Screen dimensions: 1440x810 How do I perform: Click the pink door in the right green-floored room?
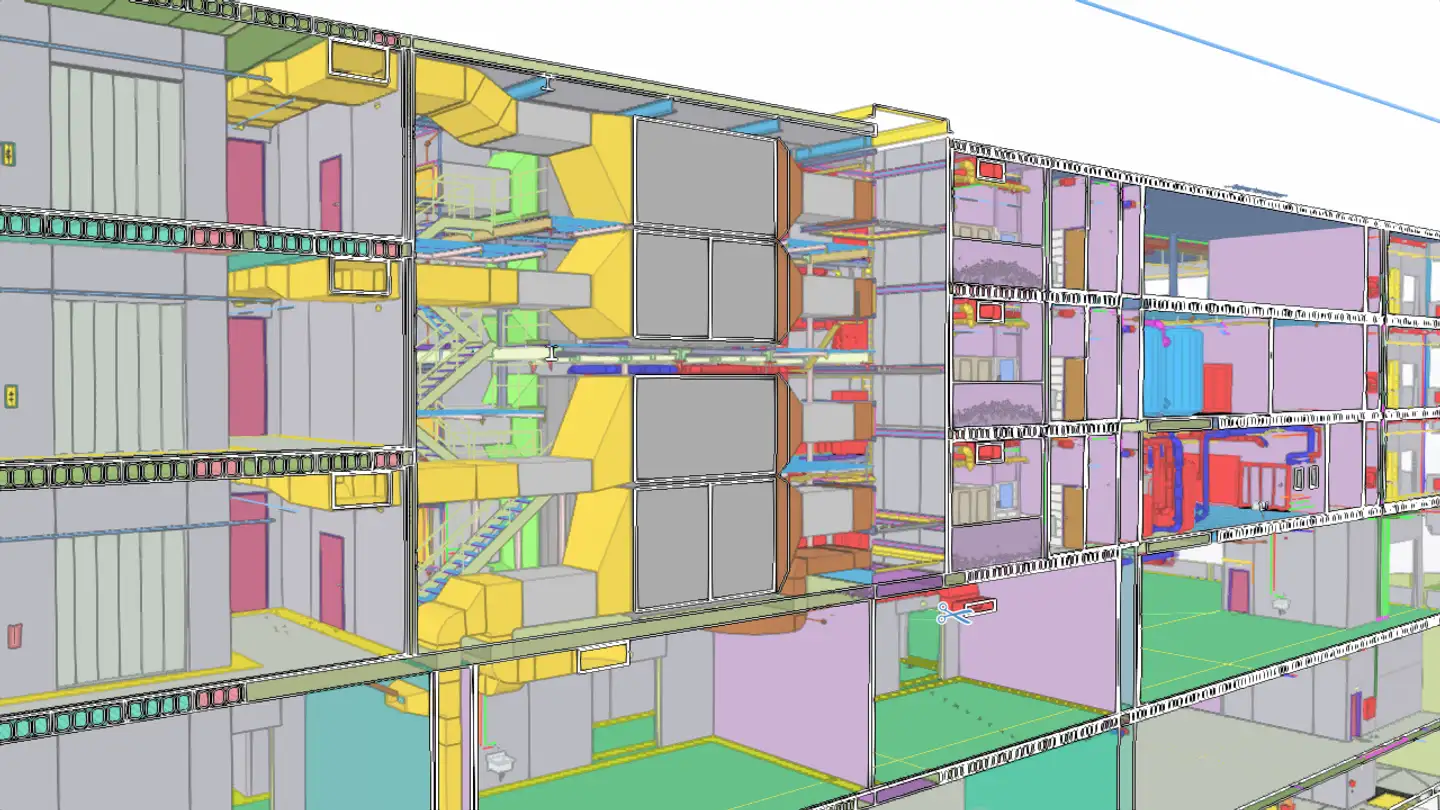(1238, 590)
